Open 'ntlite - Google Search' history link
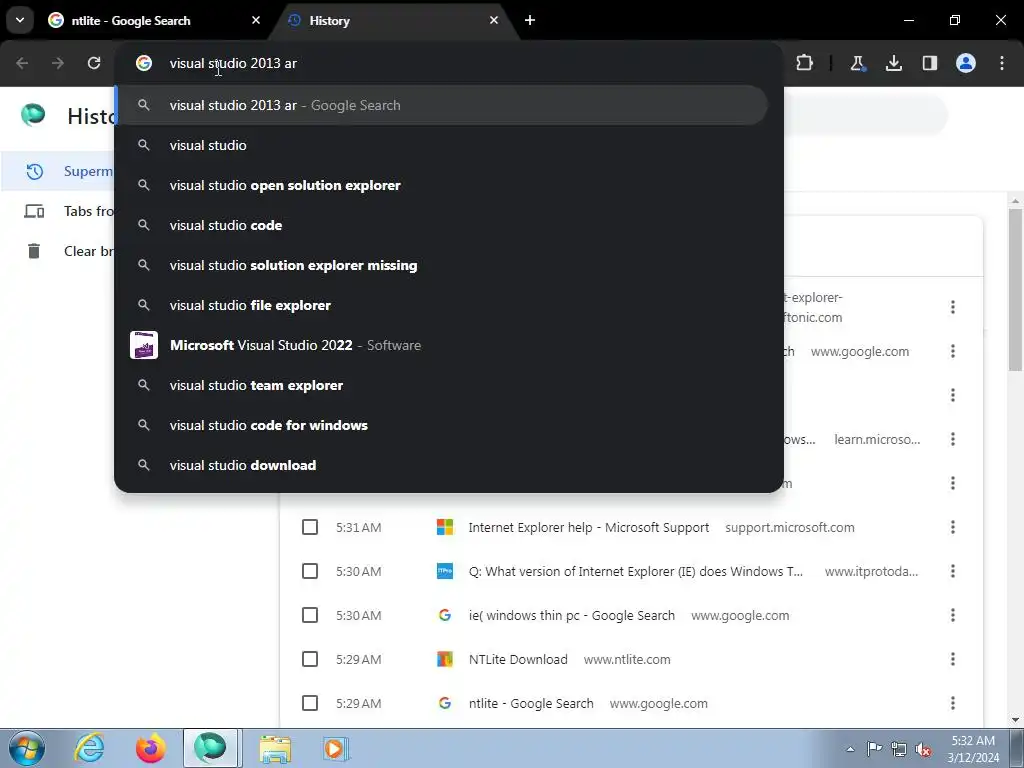The image size is (1024, 768). pyautogui.click(x=531, y=703)
